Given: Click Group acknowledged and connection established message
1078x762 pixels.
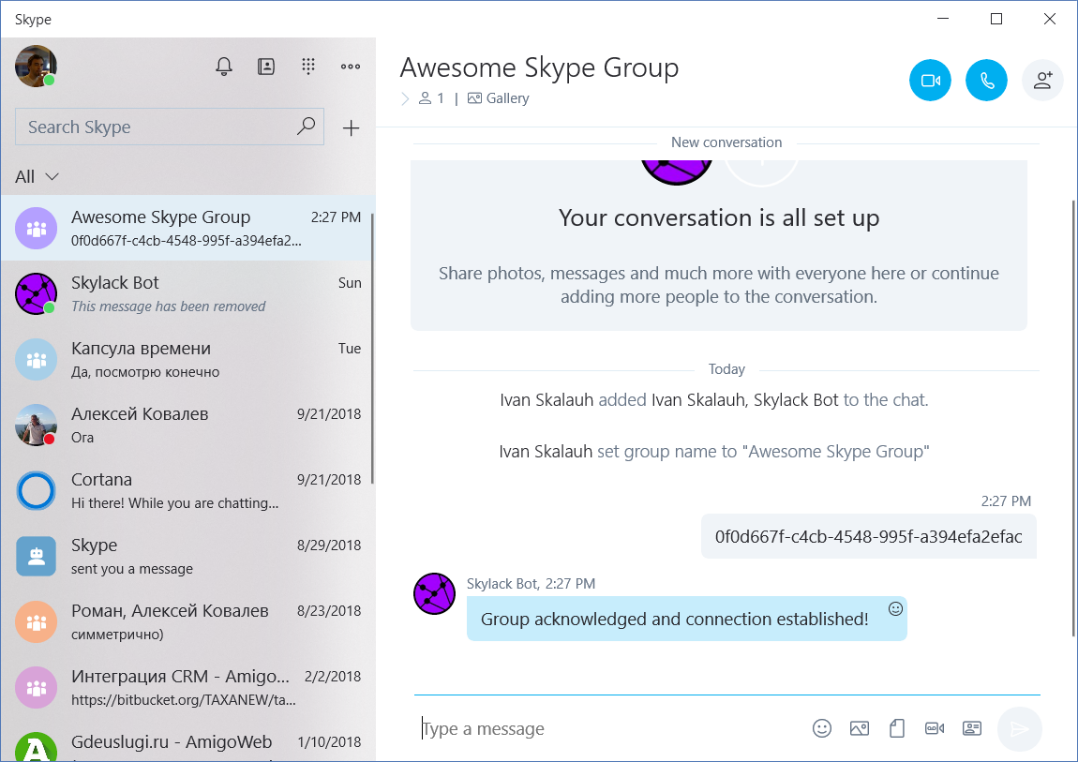Looking at the screenshot, I should click(686, 619).
